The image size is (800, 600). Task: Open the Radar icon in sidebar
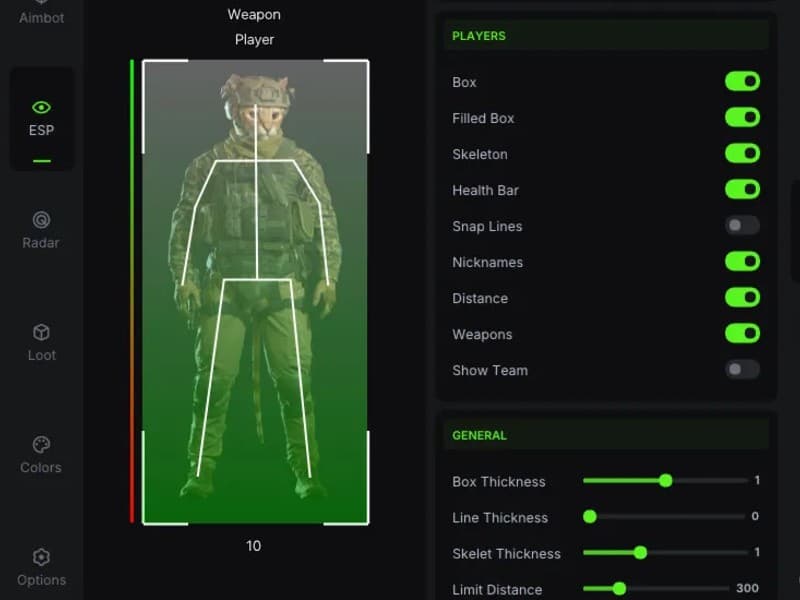[41, 220]
